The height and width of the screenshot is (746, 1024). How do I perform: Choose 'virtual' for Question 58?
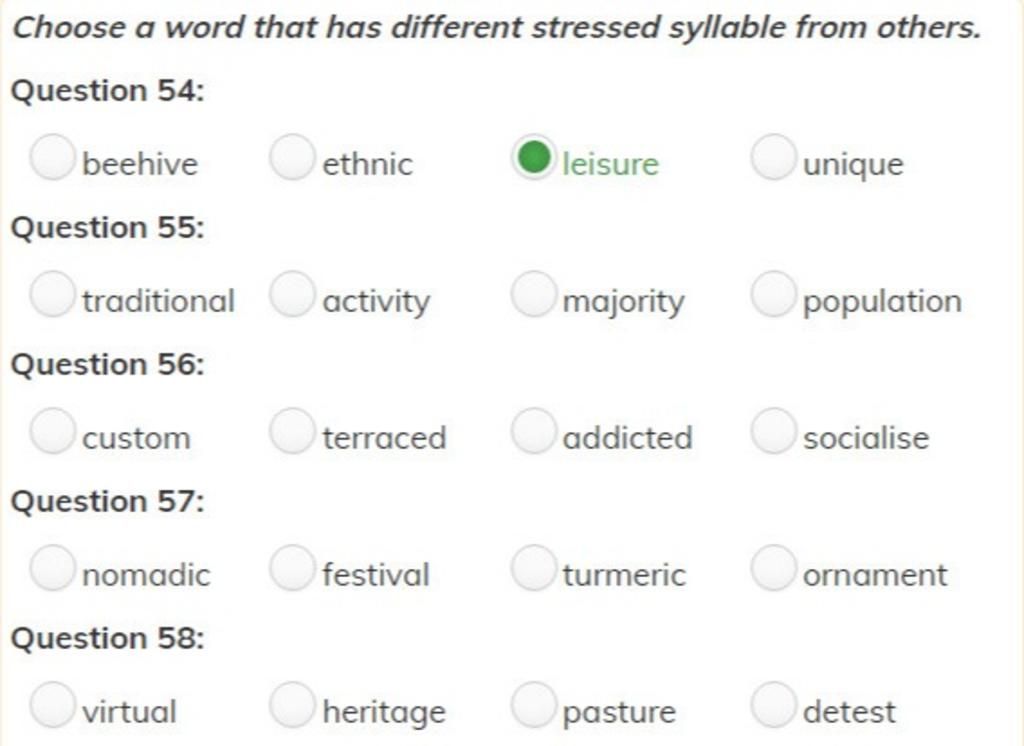[x=51, y=705]
